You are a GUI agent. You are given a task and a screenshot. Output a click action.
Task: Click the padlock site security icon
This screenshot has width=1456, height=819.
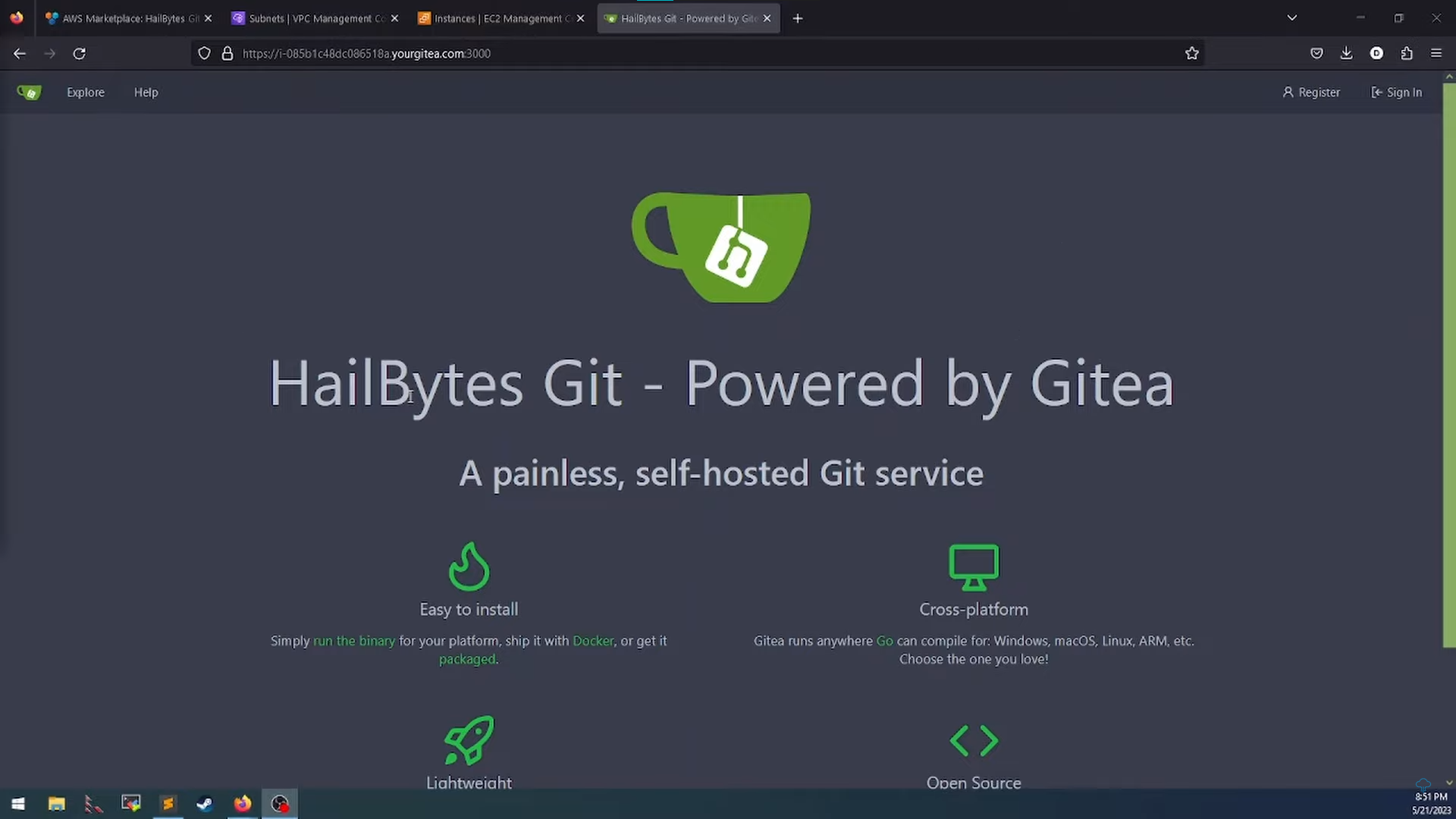pyautogui.click(x=227, y=54)
